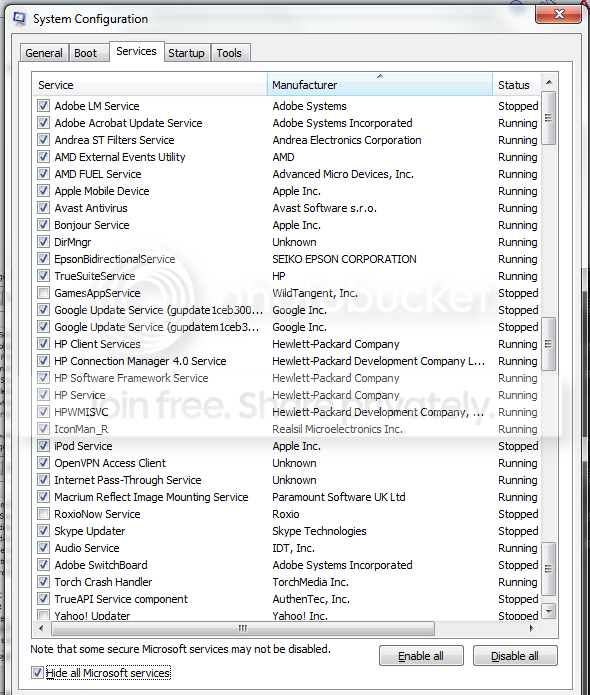The image size is (590, 695).
Task: Open the Tools tab
Action: [230, 53]
